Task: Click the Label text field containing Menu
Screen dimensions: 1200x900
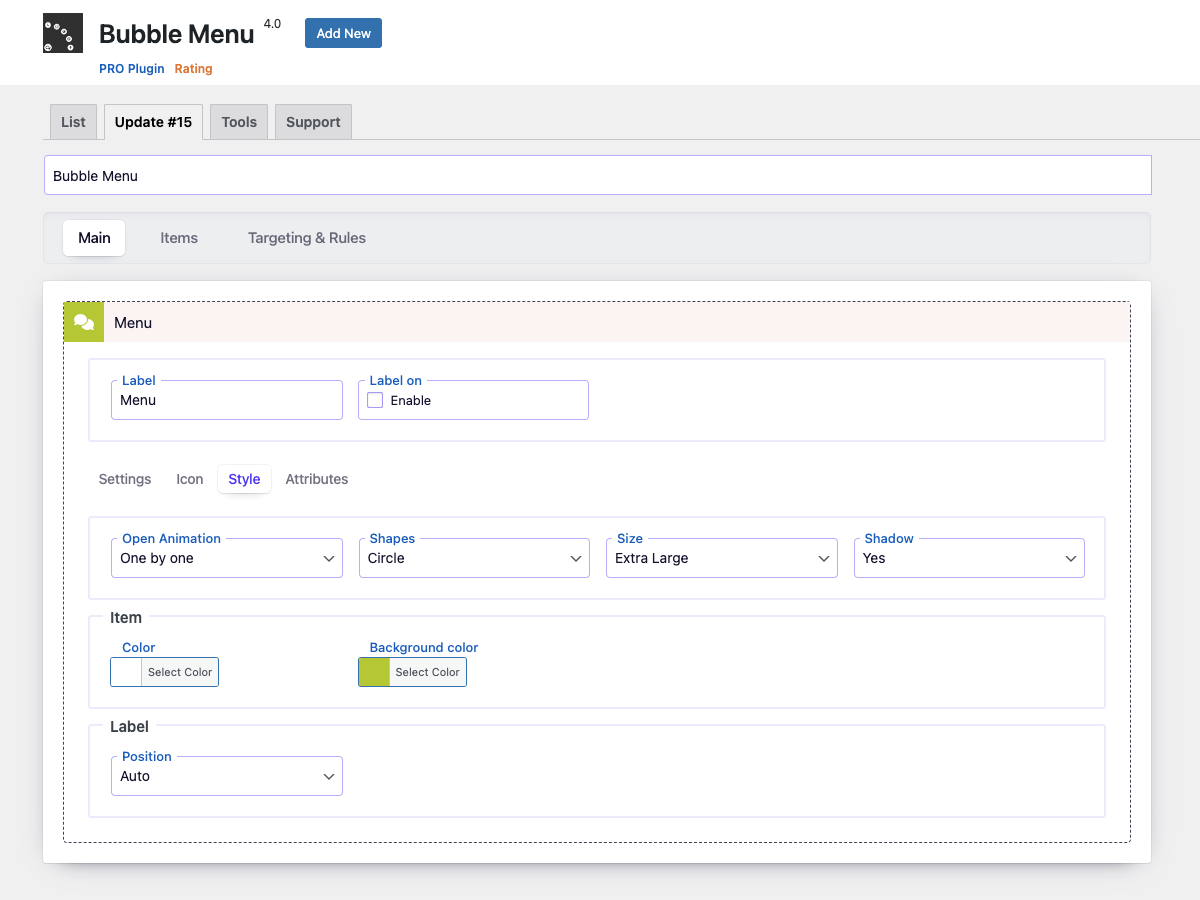Action: pos(227,400)
